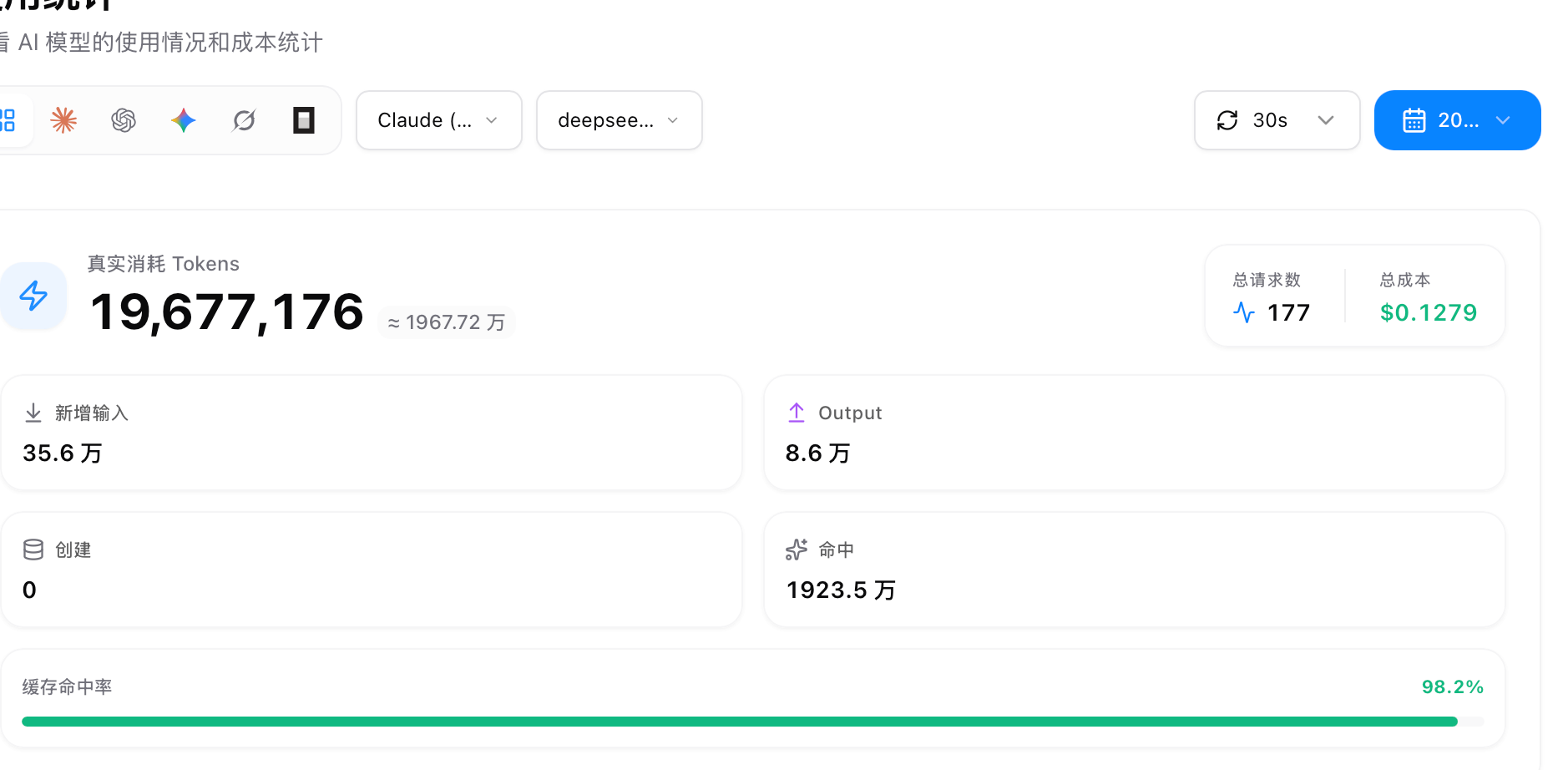Click the 命中 label
The height and width of the screenshot is (770, 1568).
pos(837,550)
